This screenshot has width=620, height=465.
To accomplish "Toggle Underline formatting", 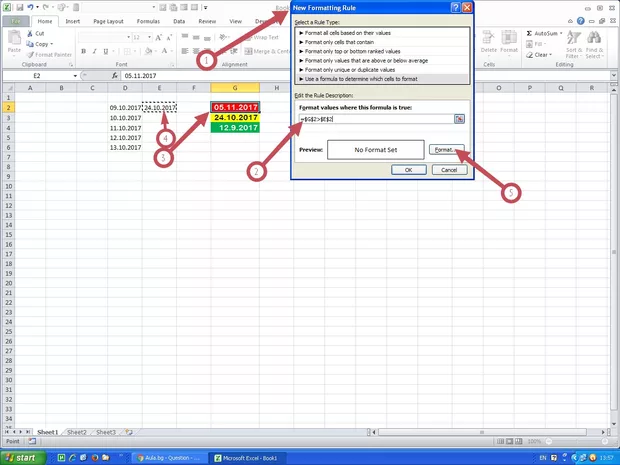I will click(106, 51).
